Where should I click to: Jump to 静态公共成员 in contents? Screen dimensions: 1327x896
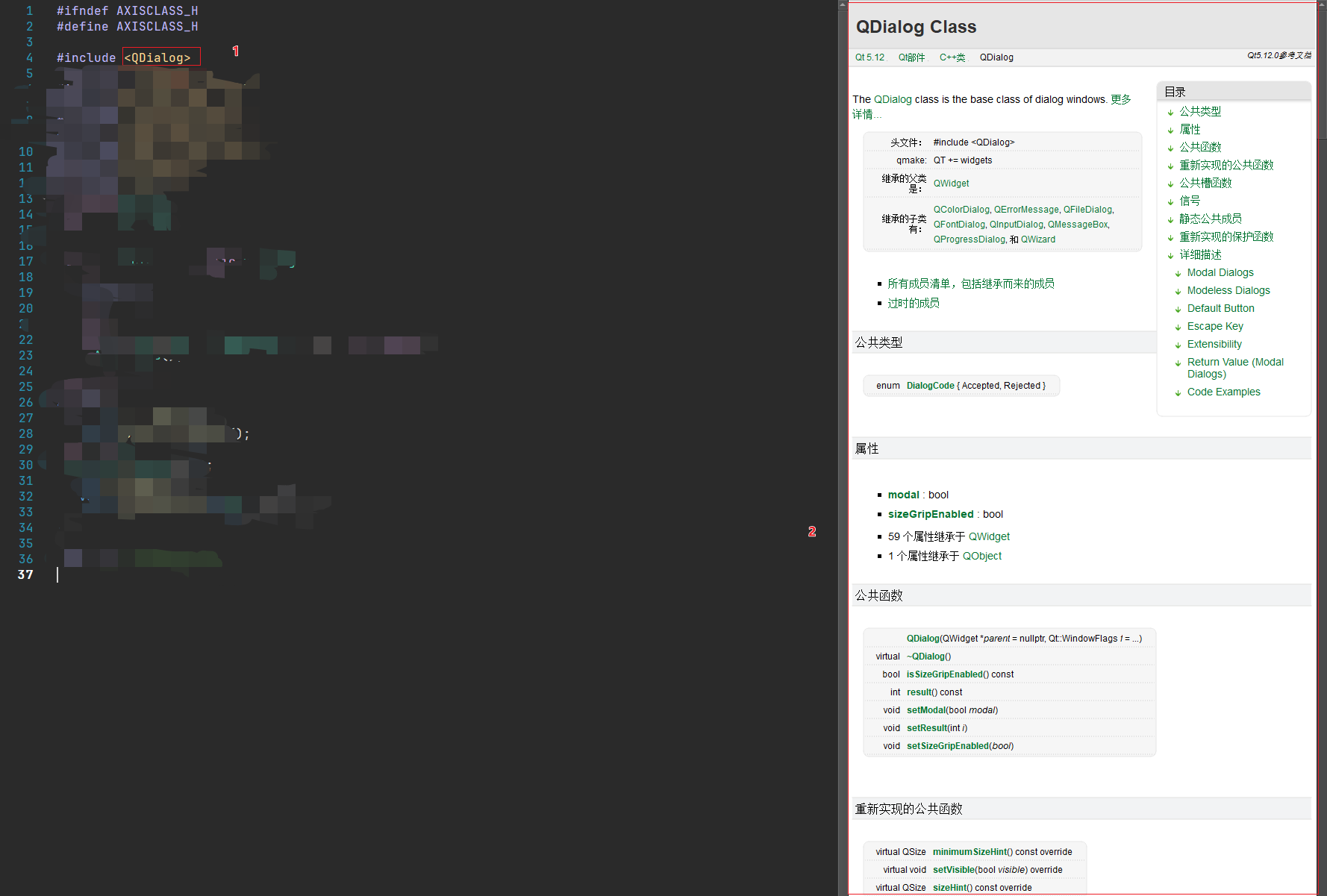[x=1211, y=219]
